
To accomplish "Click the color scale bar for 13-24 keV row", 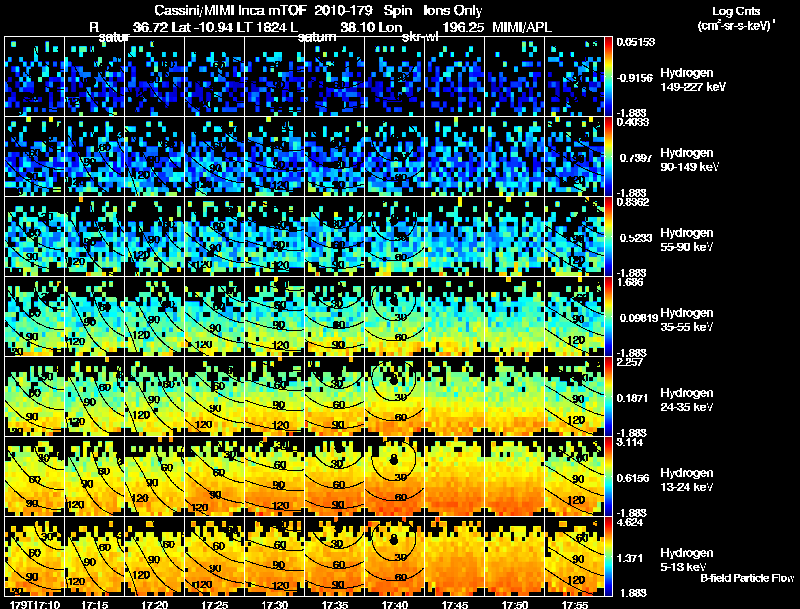I will tap(608, 476).
